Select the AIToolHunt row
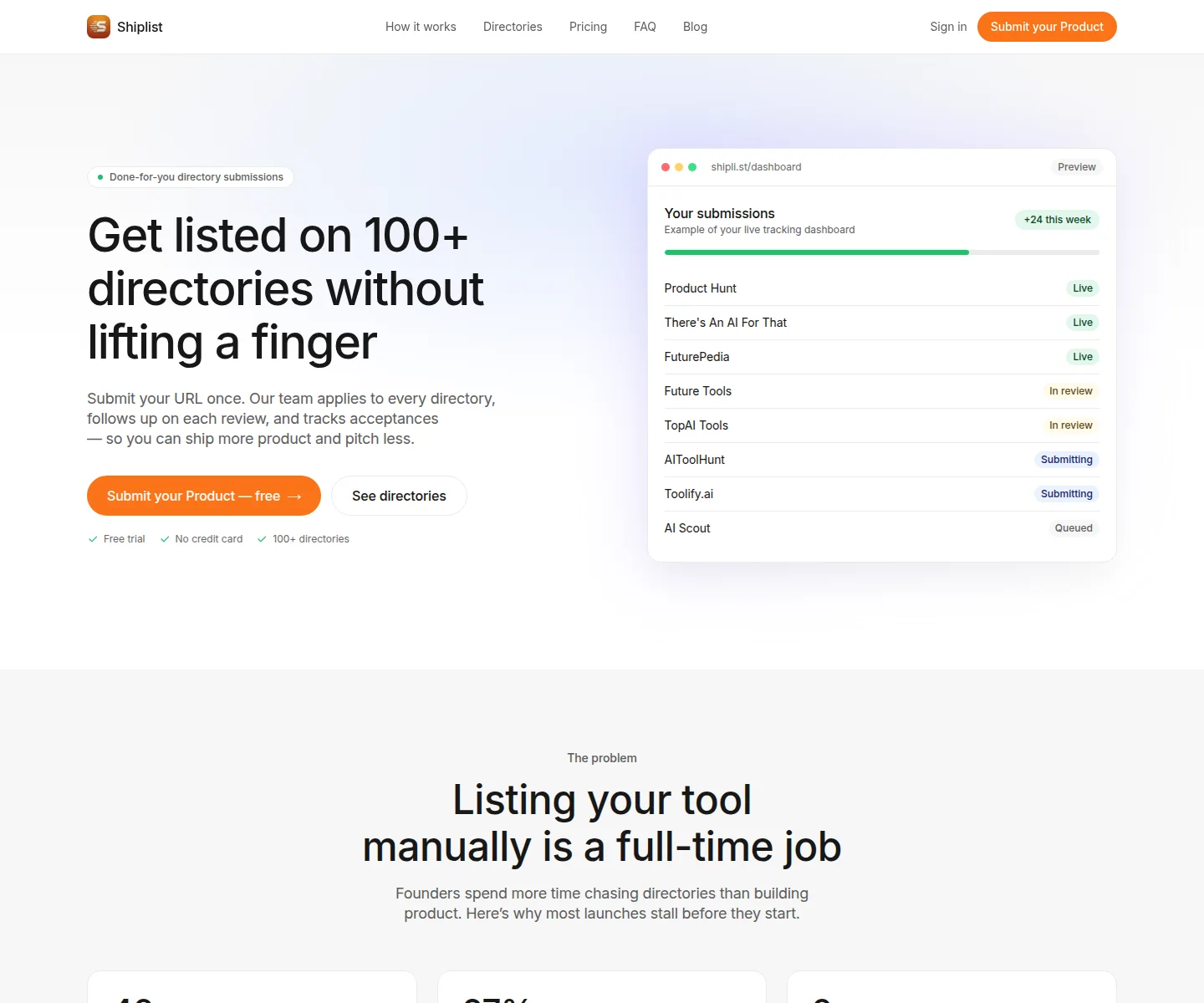Image resolution: width=1204 pixels, height=1003 pixels. click(882, 460)
